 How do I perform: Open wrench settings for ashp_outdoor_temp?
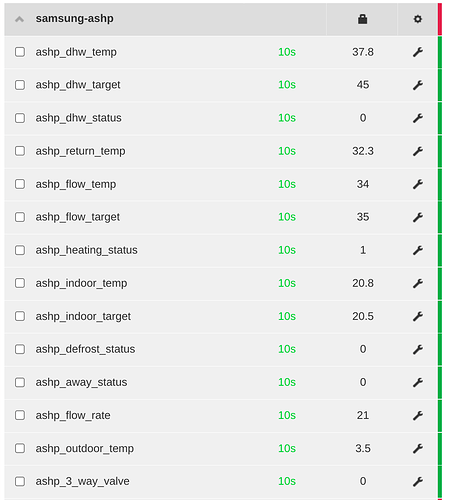pyautogui.click(x=418, y=448)
